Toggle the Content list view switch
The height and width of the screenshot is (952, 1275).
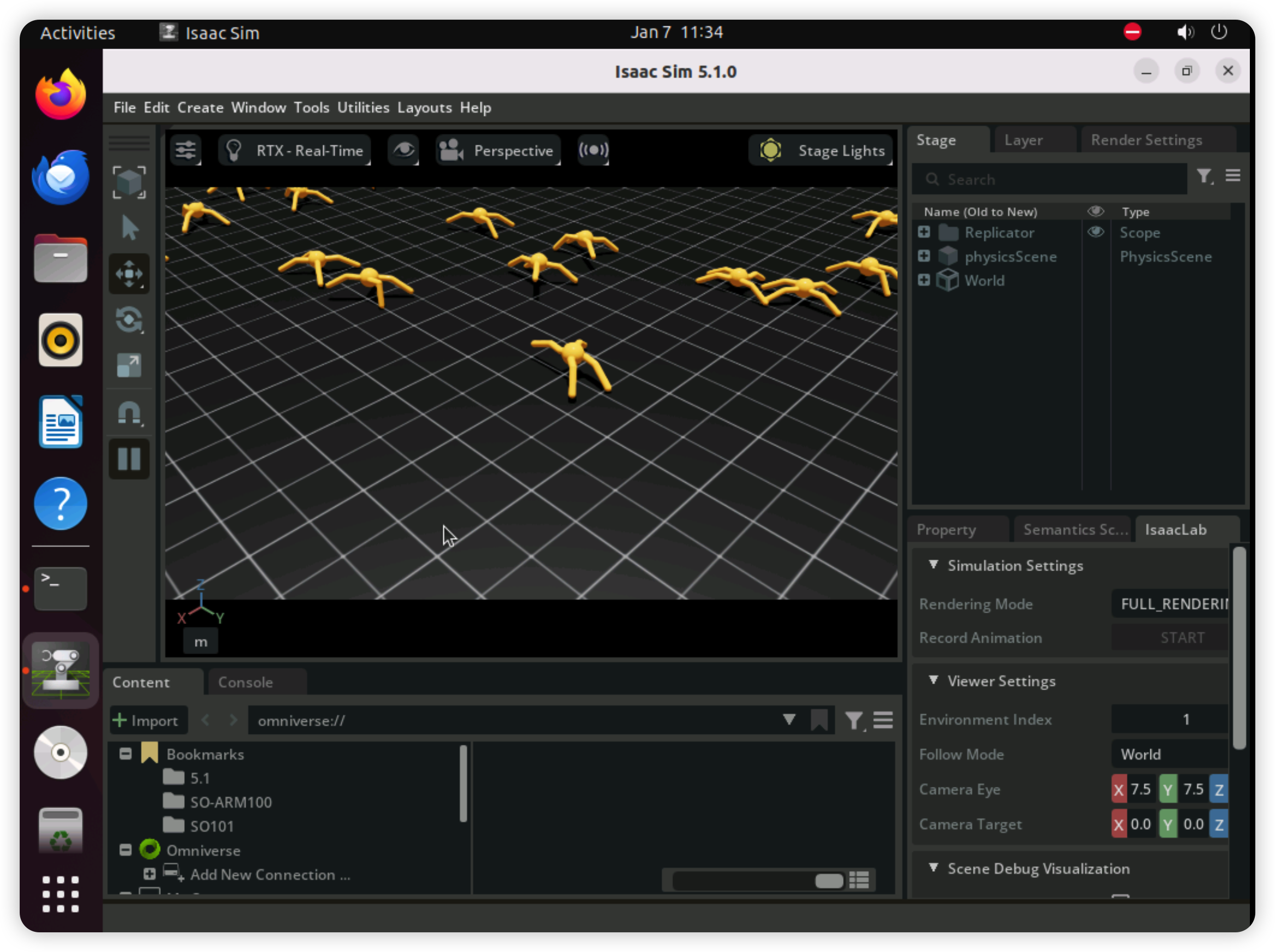point(858,880)
